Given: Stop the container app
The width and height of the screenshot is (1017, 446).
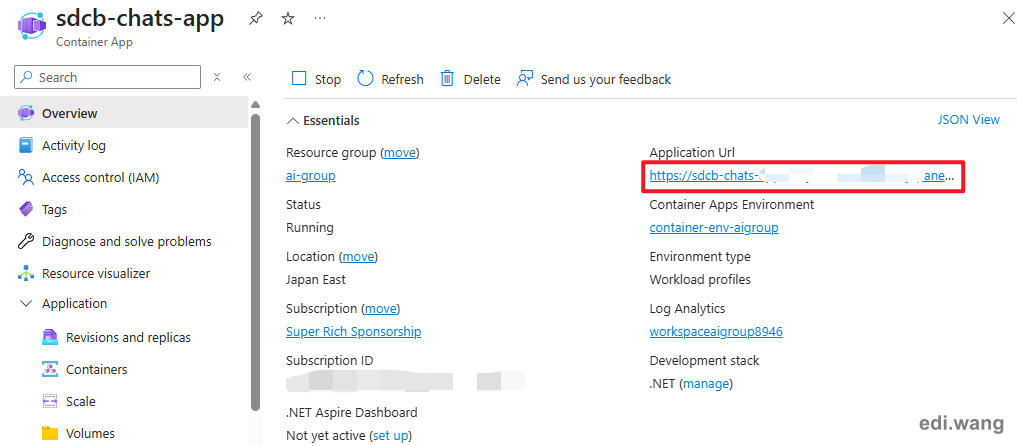Looking at the screenshot, I should coord(316,79).
